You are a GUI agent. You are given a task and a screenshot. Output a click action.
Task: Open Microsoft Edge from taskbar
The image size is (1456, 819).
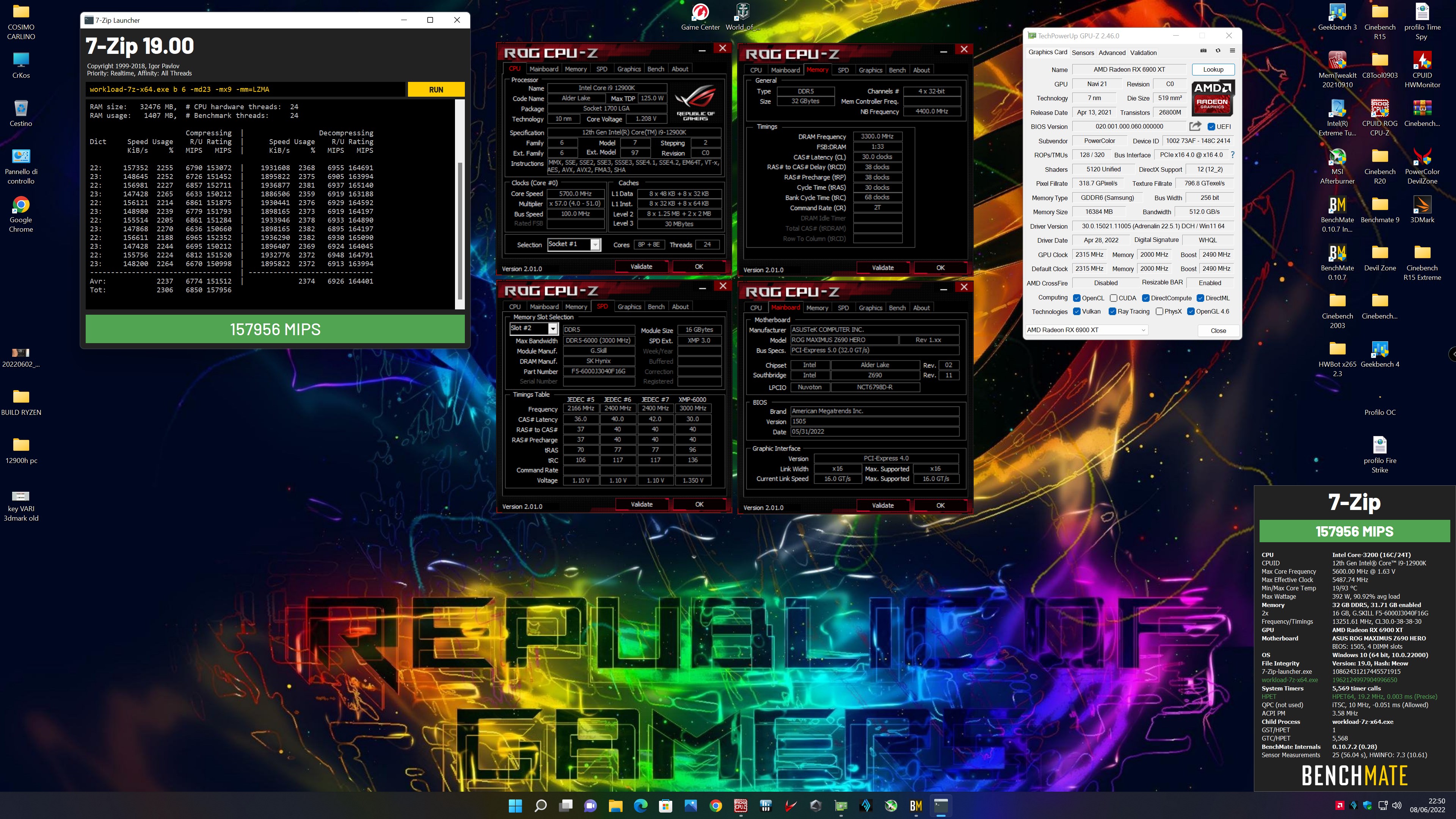click(x=640, y=805)
